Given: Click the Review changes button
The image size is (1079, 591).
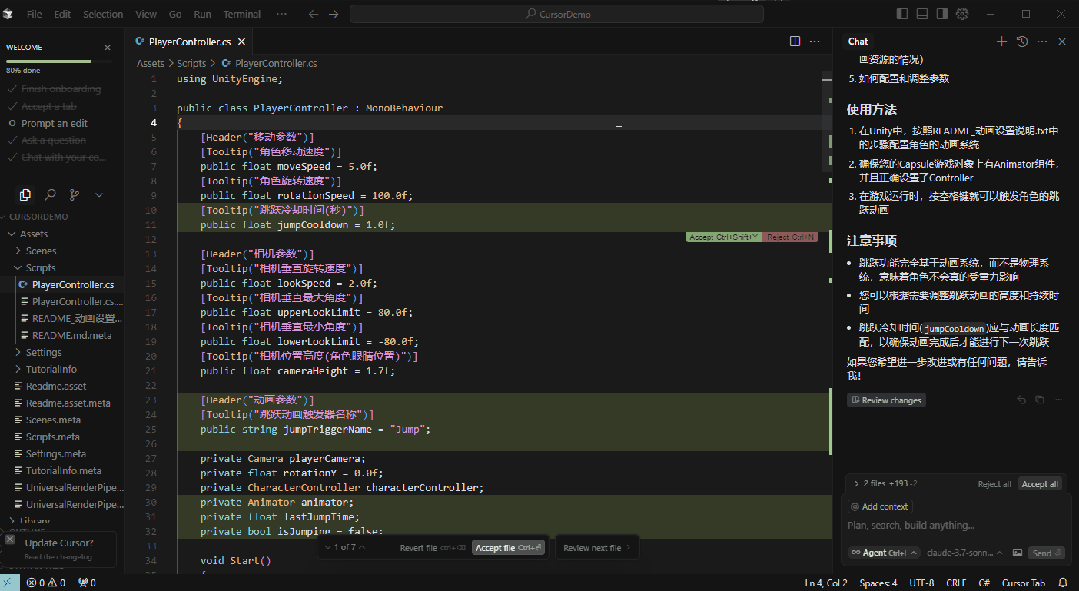Looking at the screenshot, I should 886,400.
